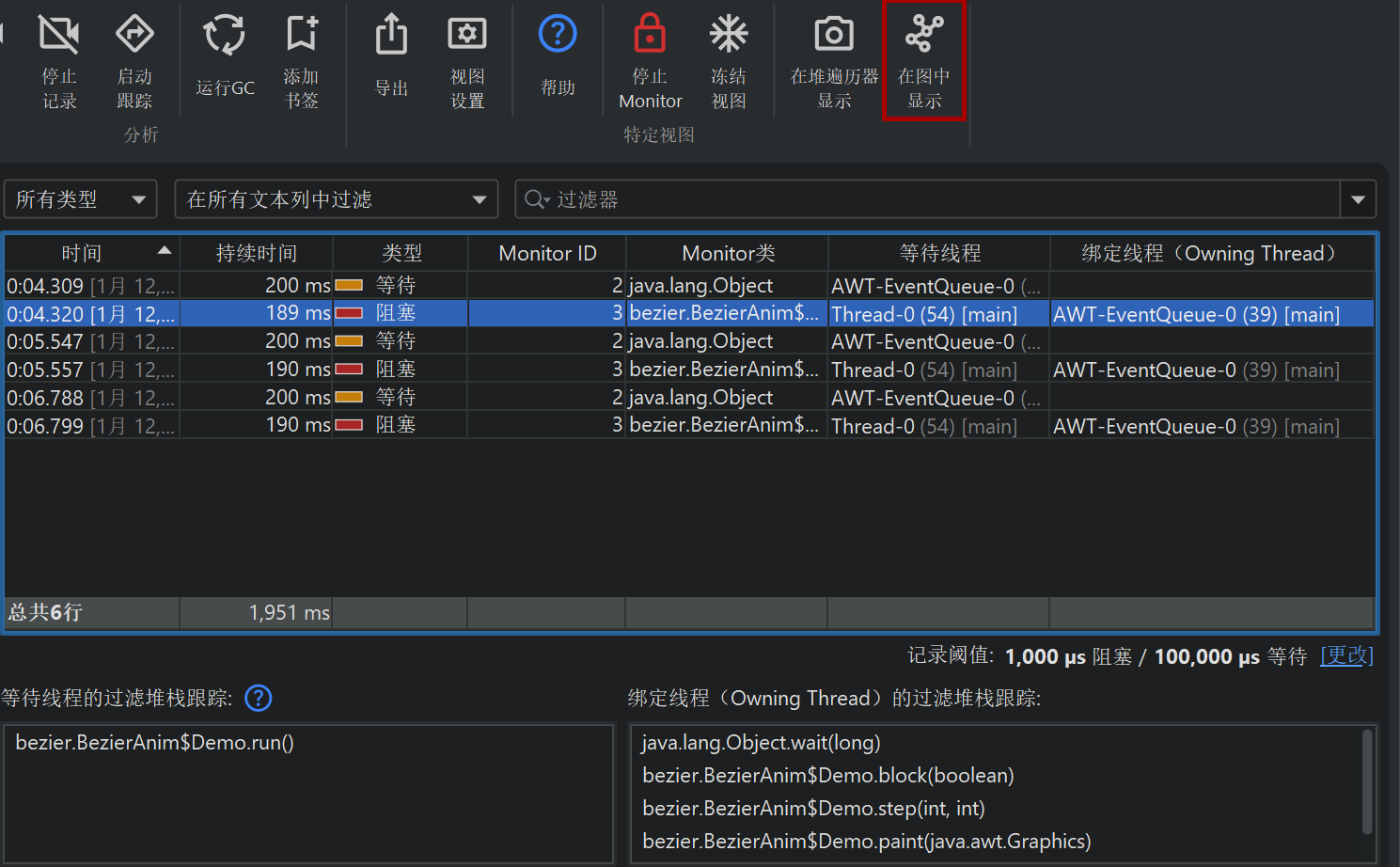1400x867 pixels.
Task: Open 视图设置 view settings
Action: pyautogui.click(x=467, y=36)
